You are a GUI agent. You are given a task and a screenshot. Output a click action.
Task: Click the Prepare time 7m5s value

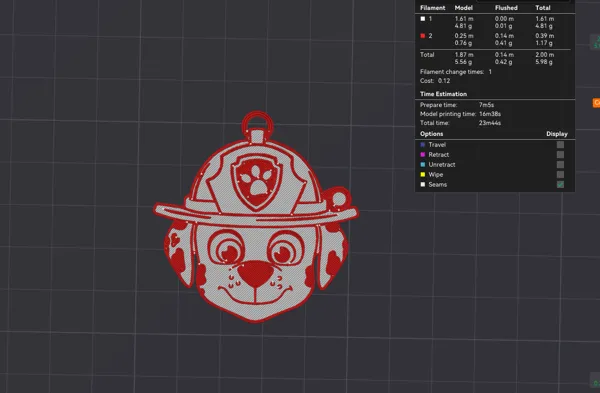click(x=486, y=105)
